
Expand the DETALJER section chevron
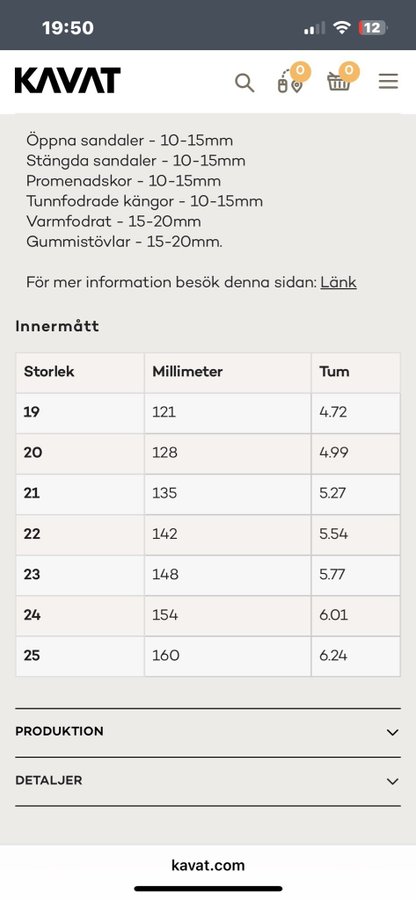tap(392, 781)
